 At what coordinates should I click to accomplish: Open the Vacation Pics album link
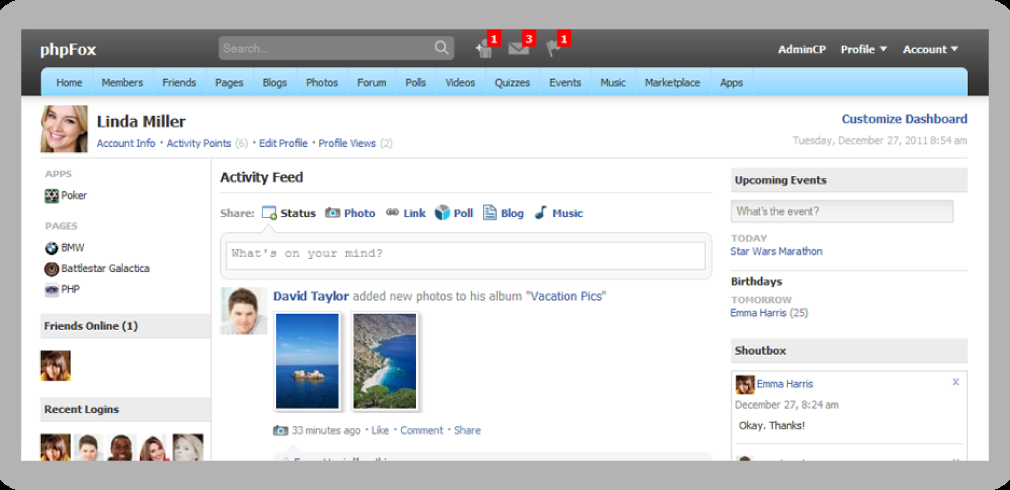click(567, 296)
